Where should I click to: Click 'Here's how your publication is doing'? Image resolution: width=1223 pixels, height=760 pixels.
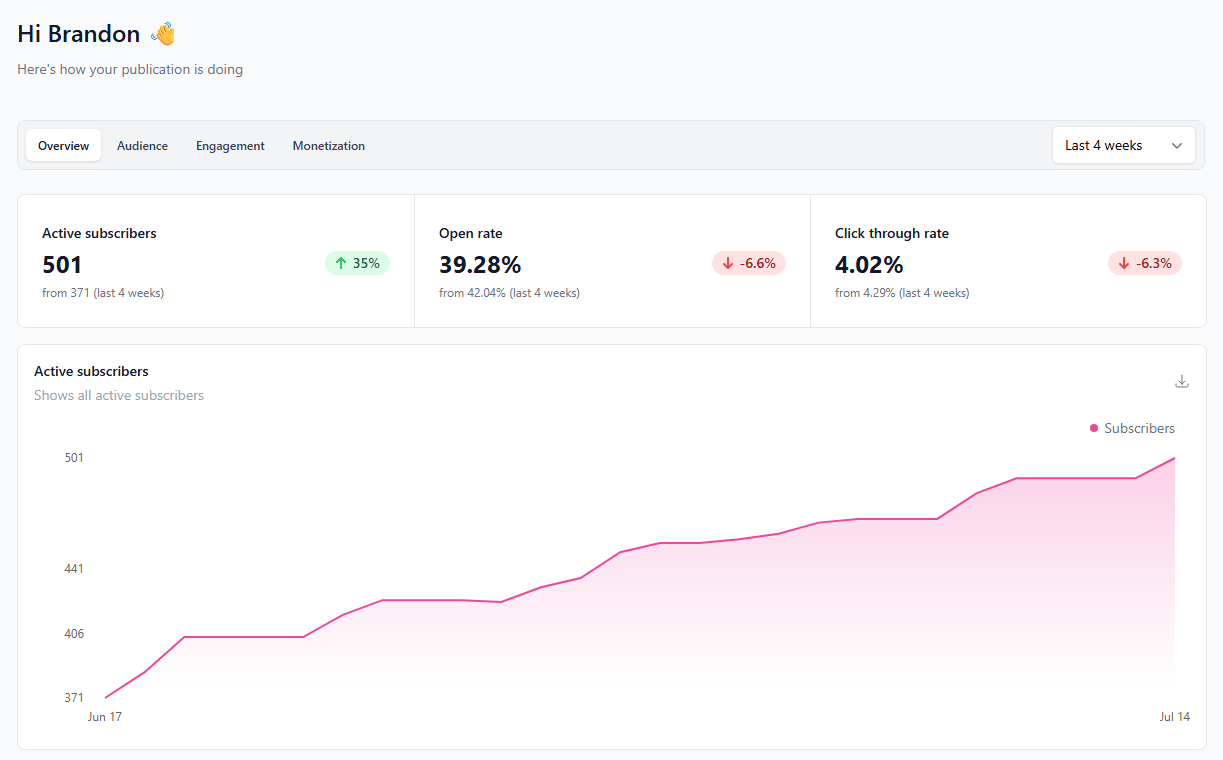(130, 70)
